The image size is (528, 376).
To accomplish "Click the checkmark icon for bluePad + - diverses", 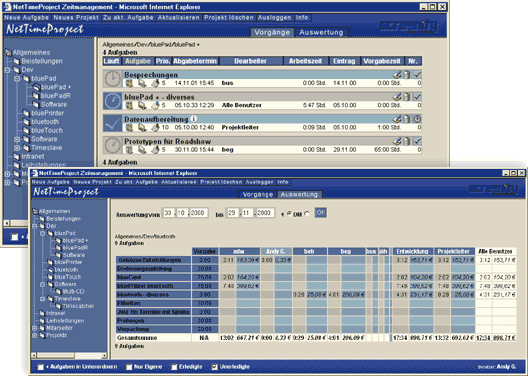I will [x=417, y=97].
